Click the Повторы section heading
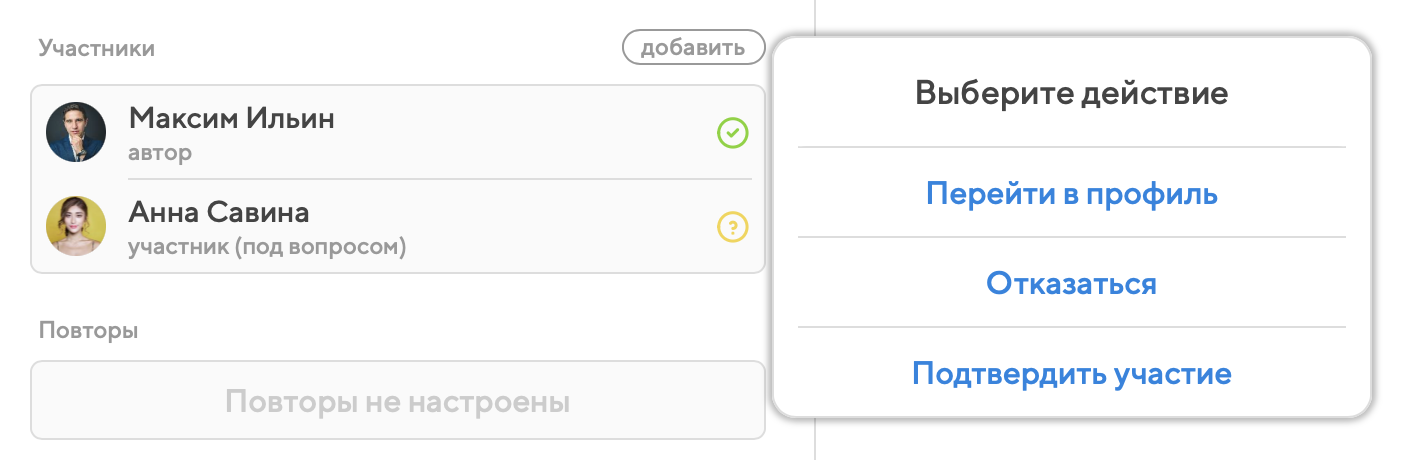 coord(88,330)
